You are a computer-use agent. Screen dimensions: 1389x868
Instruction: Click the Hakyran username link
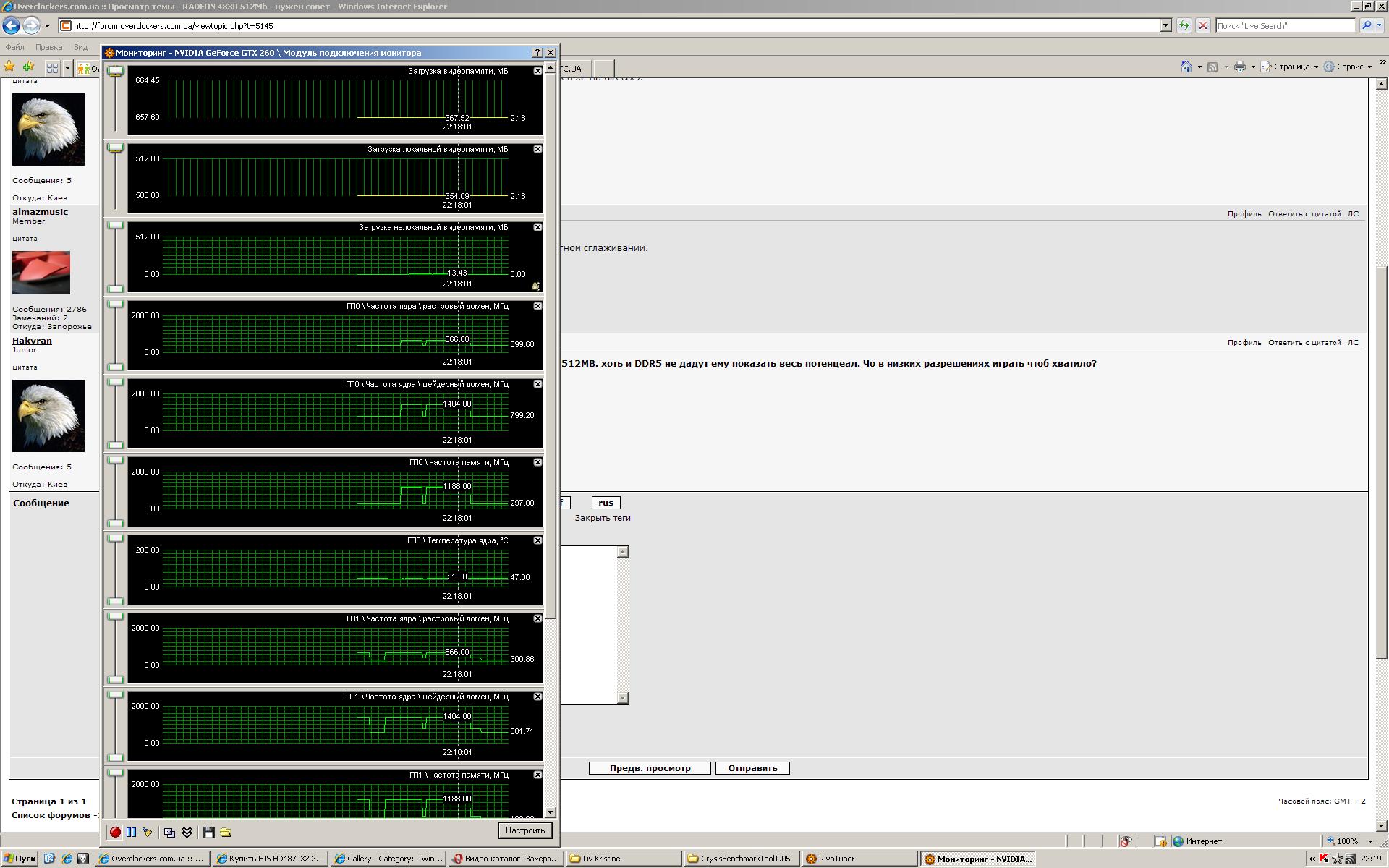pyautogui.click(x=32, y=341)
